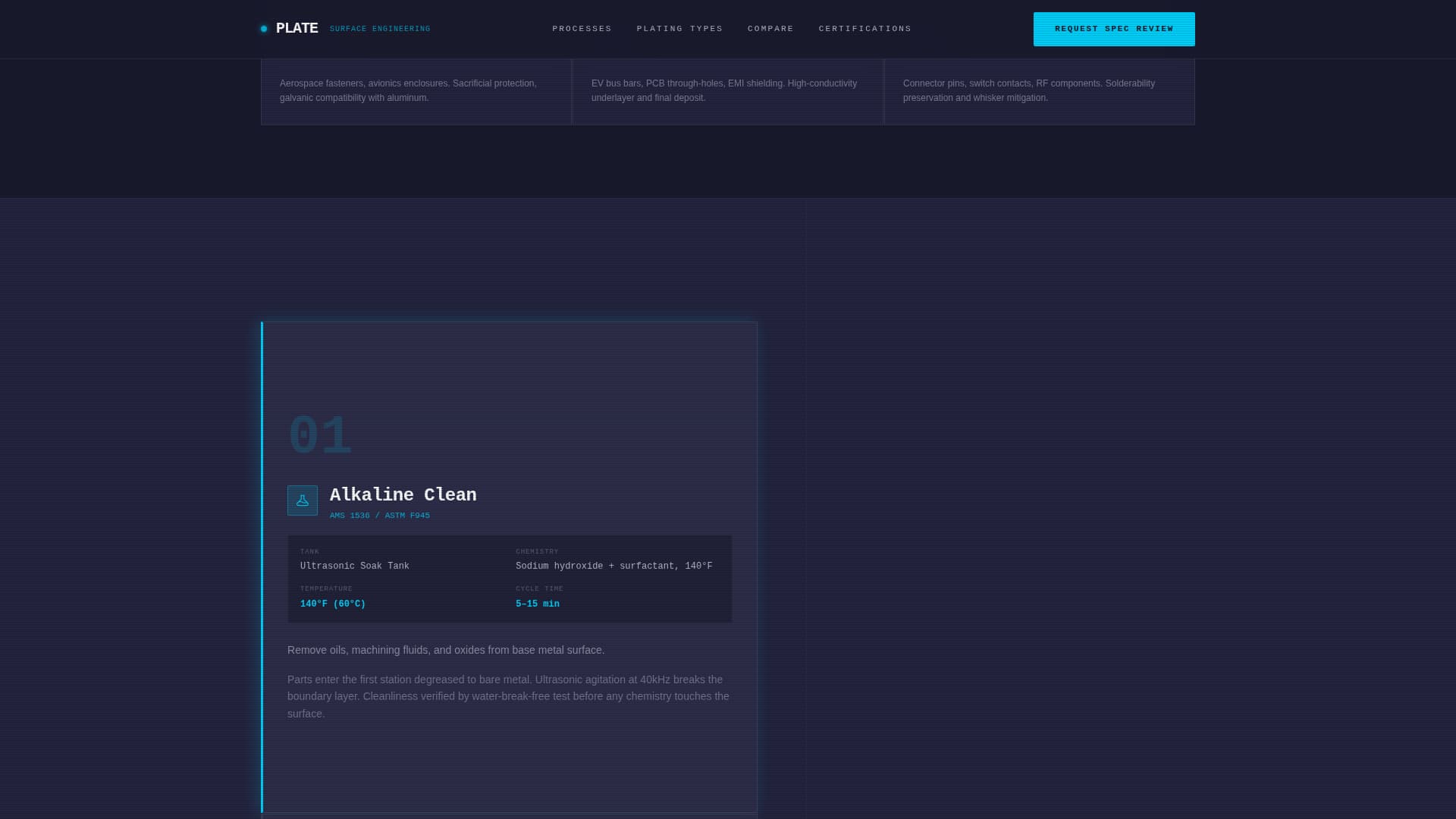Select the TEMPERATURE value 140°F (60°C)
The image size is (1456, 819).
click(332, 604)
